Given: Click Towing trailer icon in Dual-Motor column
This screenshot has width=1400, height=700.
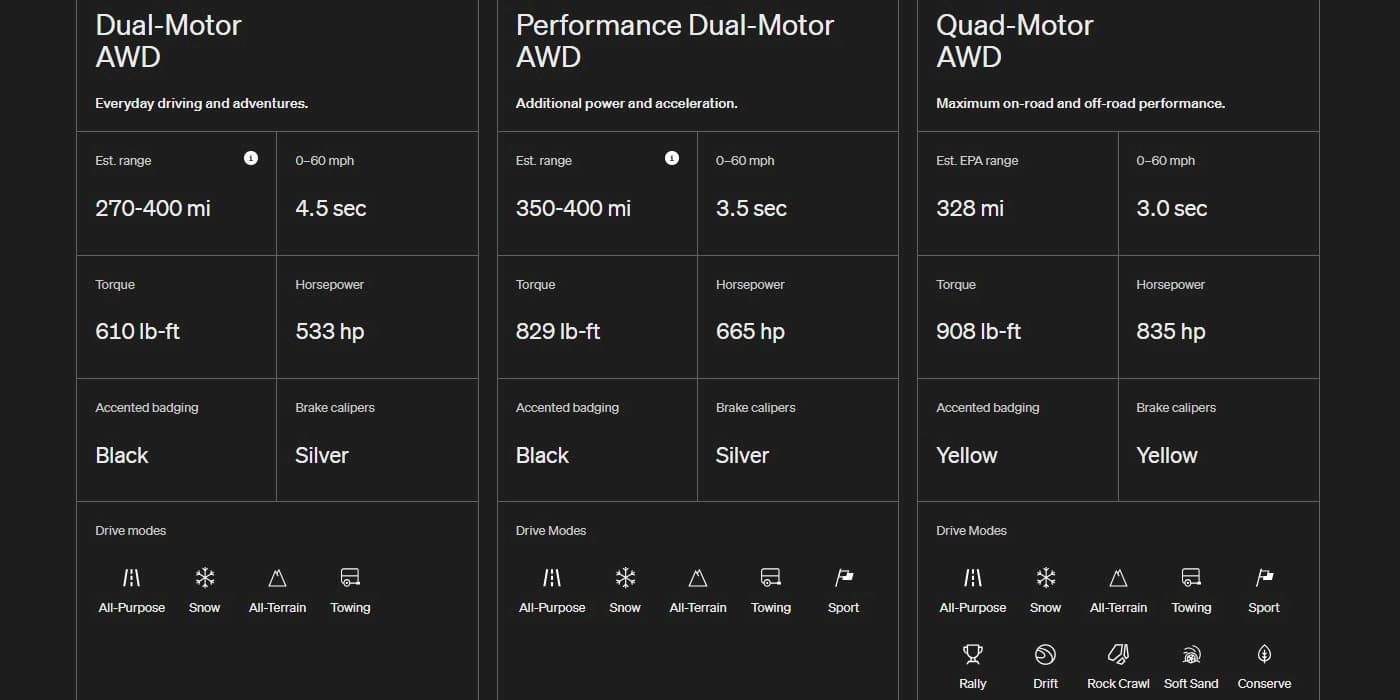Looking at the screenshot, I should (350, 577).
